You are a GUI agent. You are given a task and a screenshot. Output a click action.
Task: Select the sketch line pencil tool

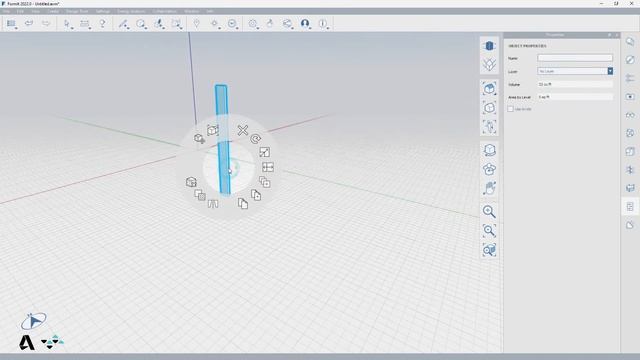coord(123,23)
